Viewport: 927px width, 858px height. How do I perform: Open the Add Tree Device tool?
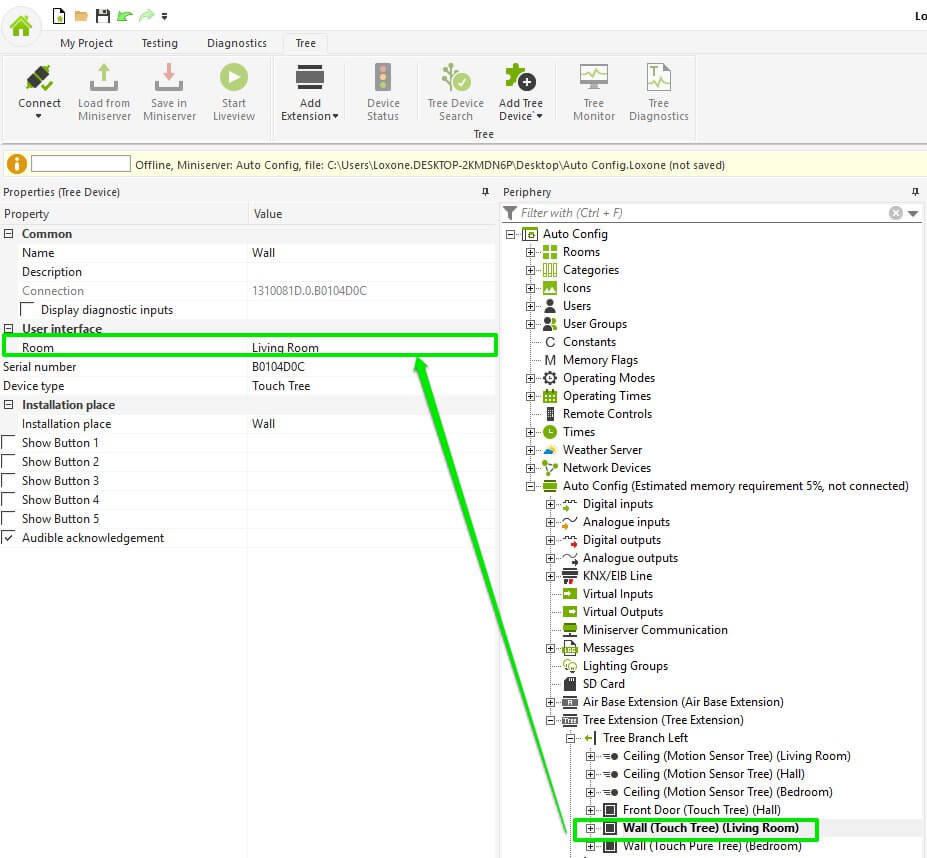point(520,80)
